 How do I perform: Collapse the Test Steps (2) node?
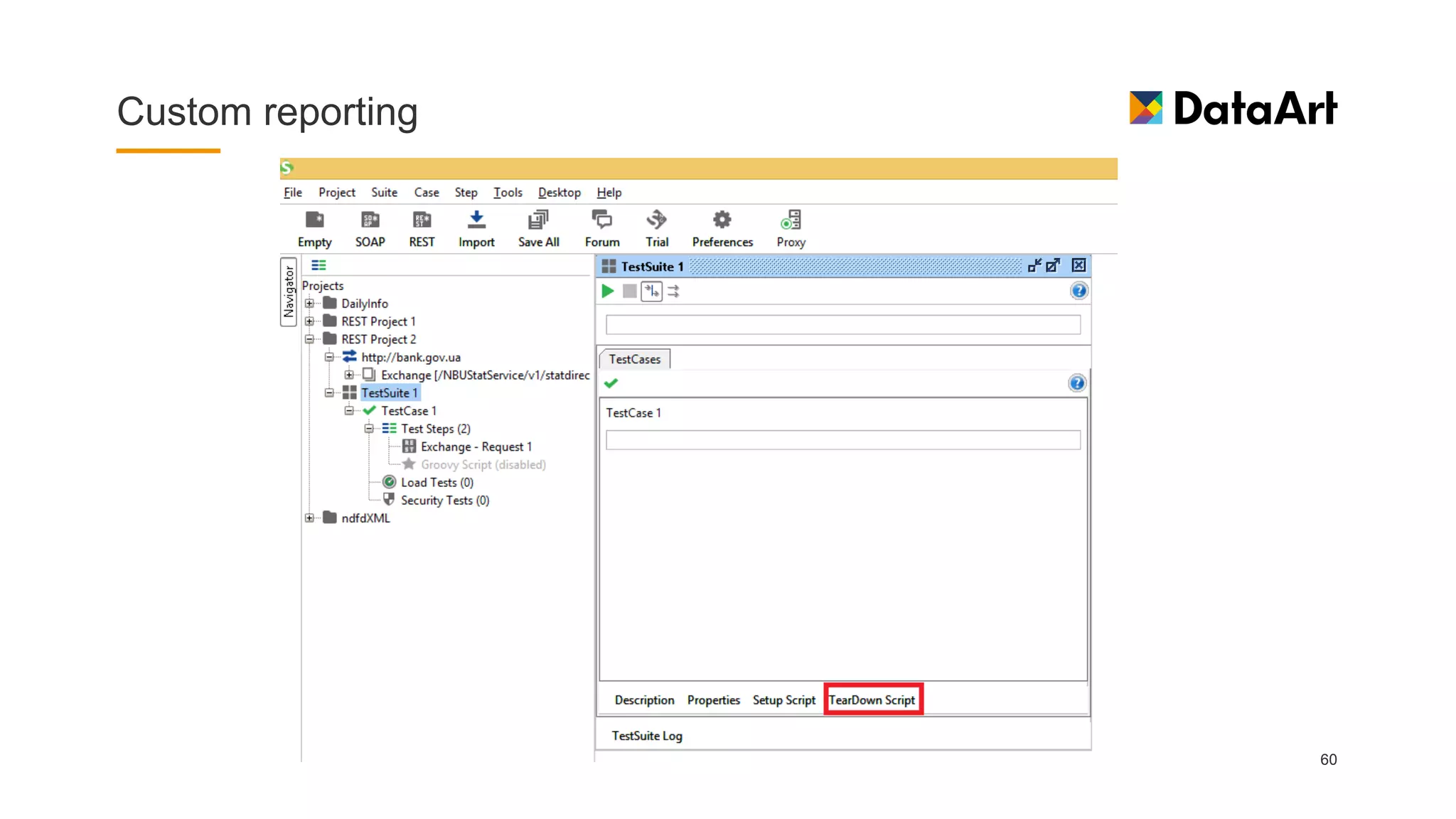click(x=369, y=429)
